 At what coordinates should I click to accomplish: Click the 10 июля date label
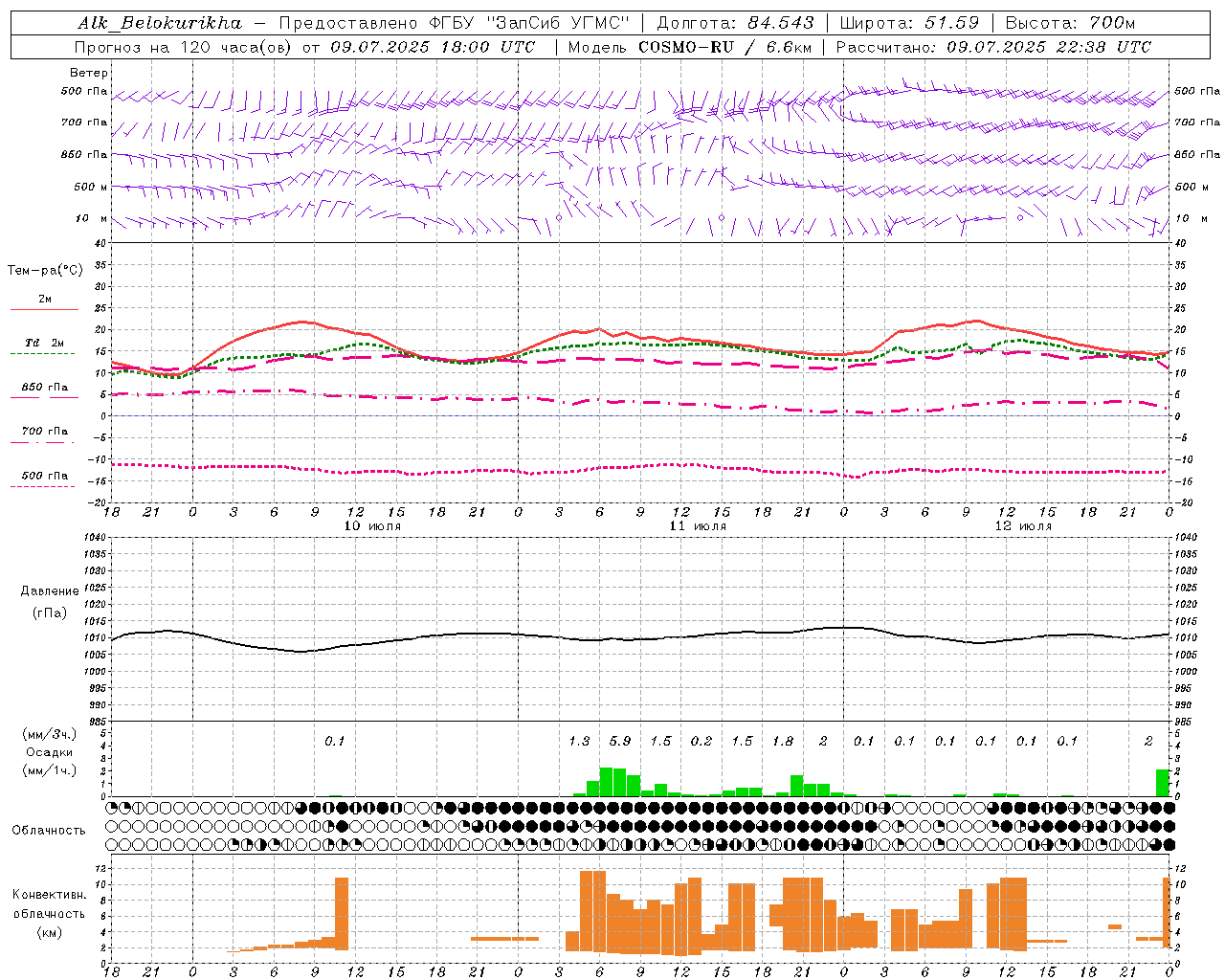(372, 526)
